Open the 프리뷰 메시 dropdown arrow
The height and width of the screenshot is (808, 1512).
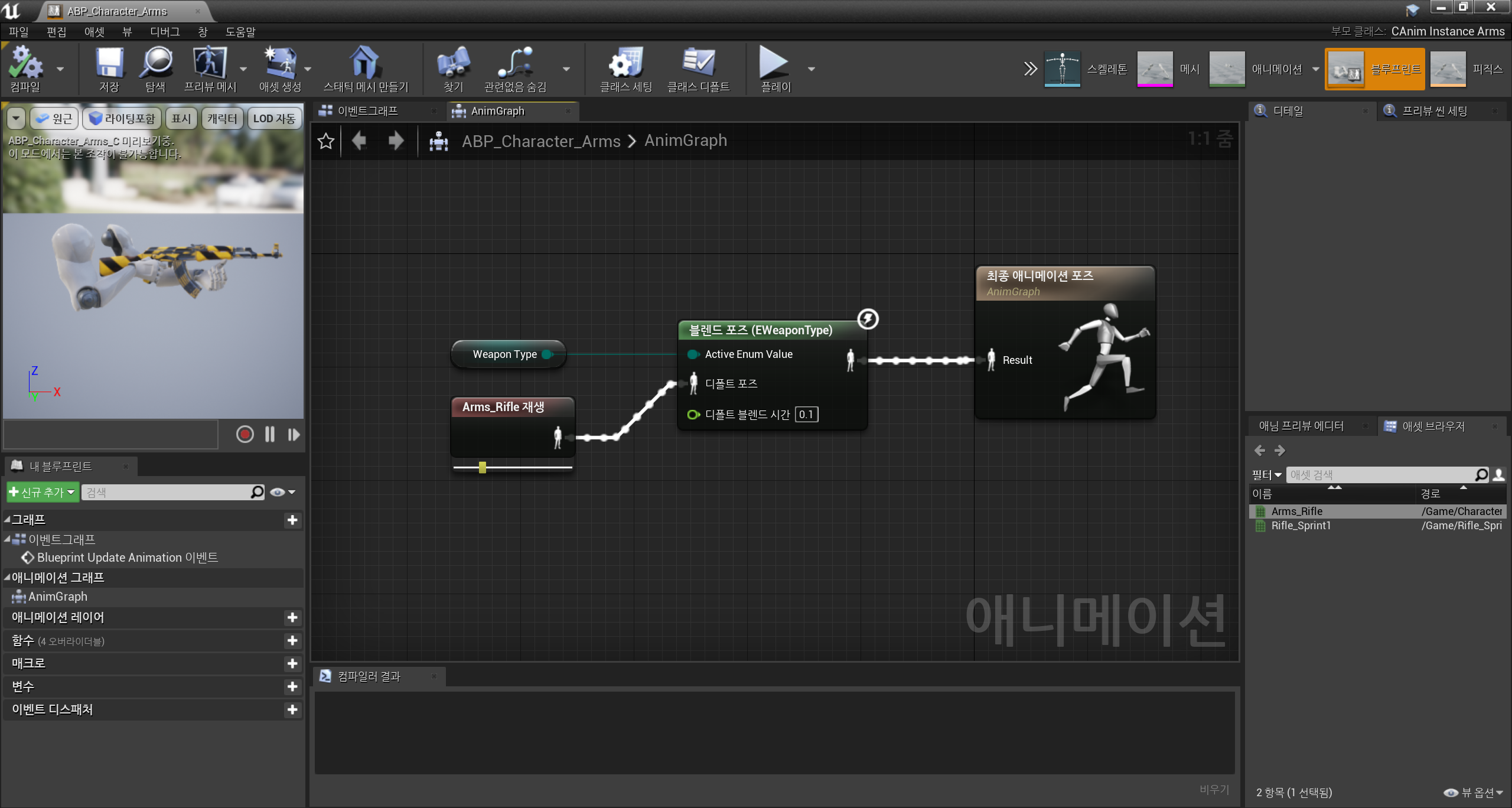(x=243, y=69)
